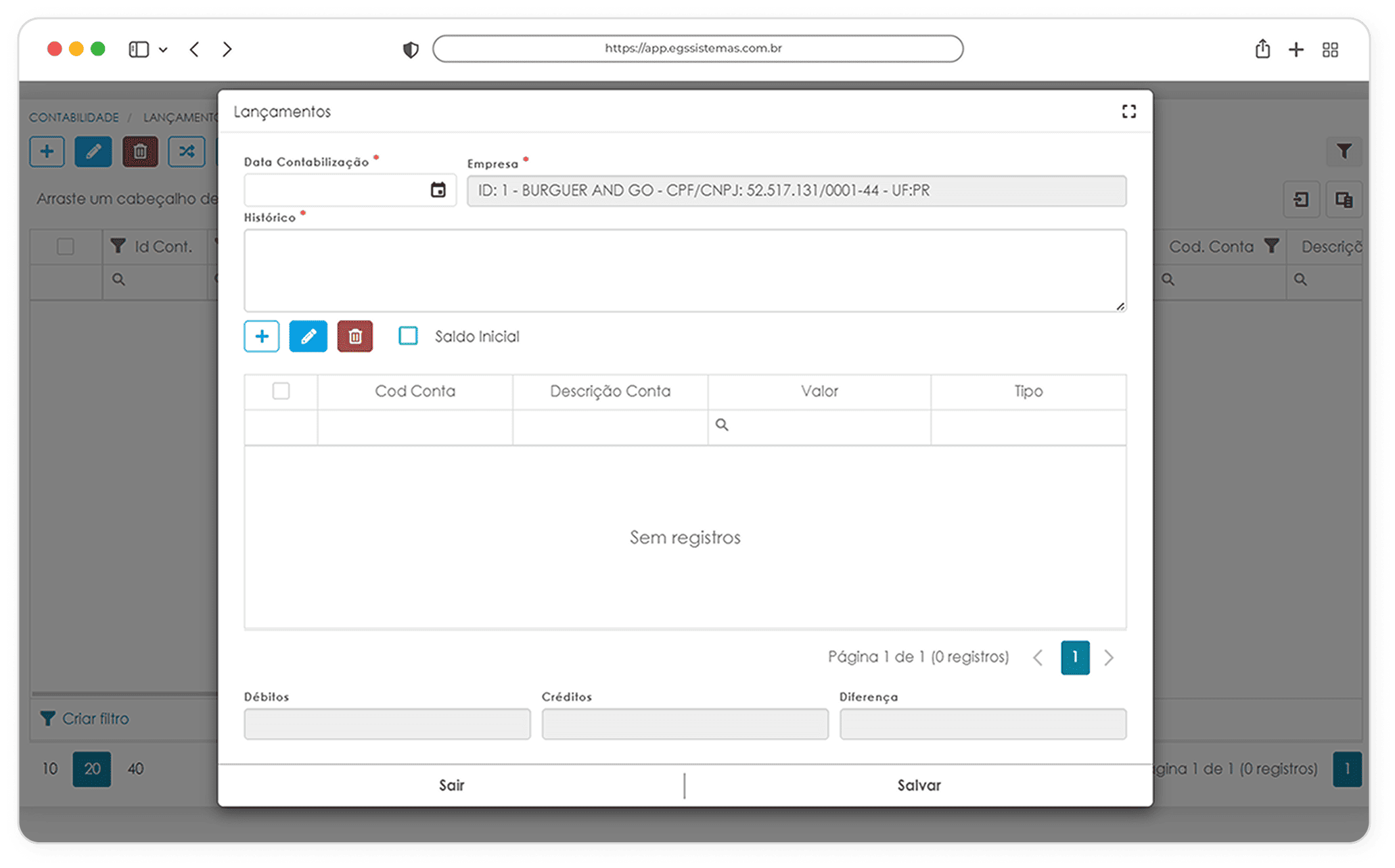Image resolution: width=1395 pixels, height=868 pixels.
Task: Go back with the browser back arrow
Action: coord(194,49)
